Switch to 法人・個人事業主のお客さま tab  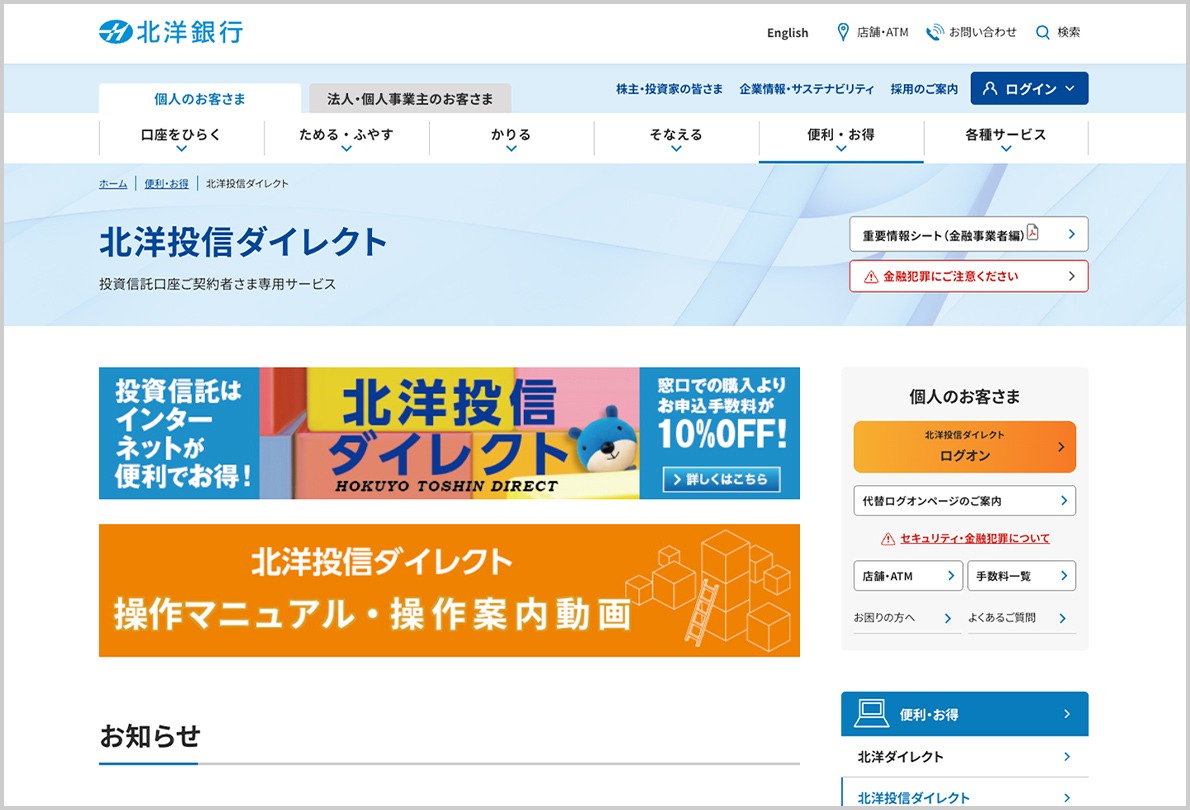click(410, 99)
